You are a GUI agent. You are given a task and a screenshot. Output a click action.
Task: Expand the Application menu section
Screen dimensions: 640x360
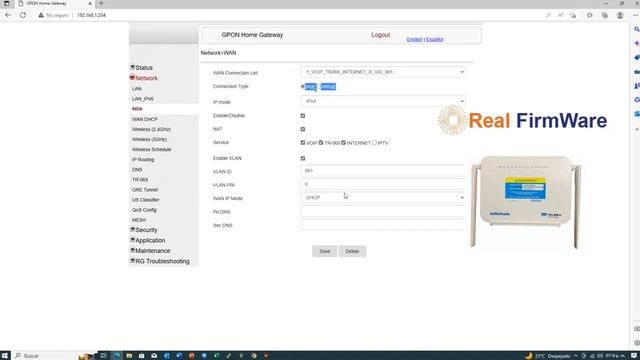pyautogui.click(x=148, y=240)
